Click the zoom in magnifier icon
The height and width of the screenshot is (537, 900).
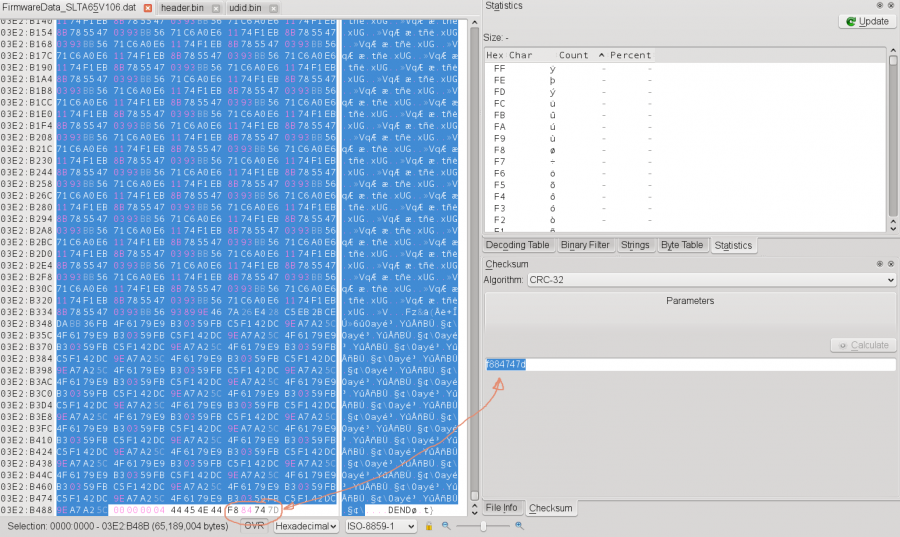519,526
